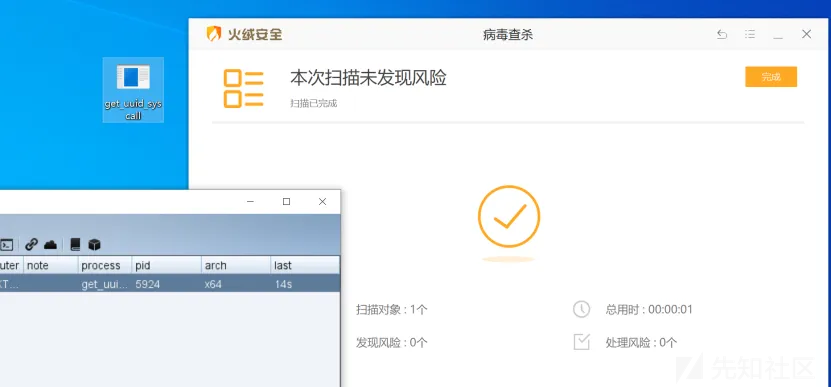Screen dimensions: 831x387
Task: Select the get_uuid_syscall desktop file
Action: pyautogui.click(x=133, y=90)
